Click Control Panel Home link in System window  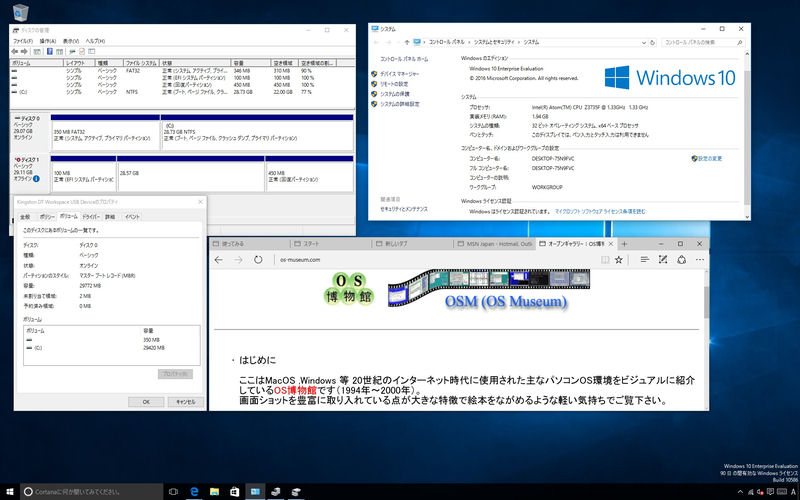coord(404,59)
